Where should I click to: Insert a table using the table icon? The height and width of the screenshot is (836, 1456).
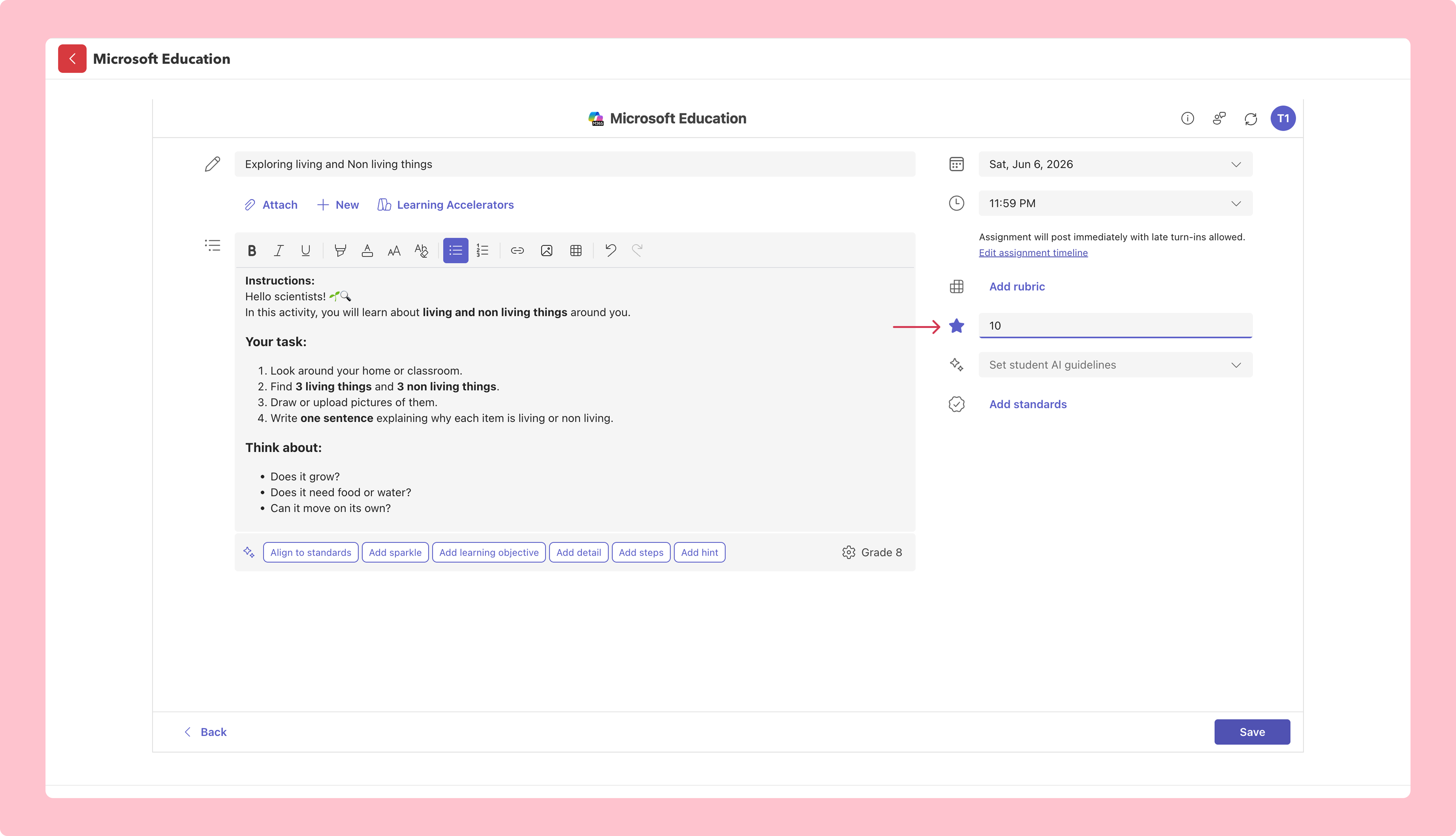tap(576, 250)
